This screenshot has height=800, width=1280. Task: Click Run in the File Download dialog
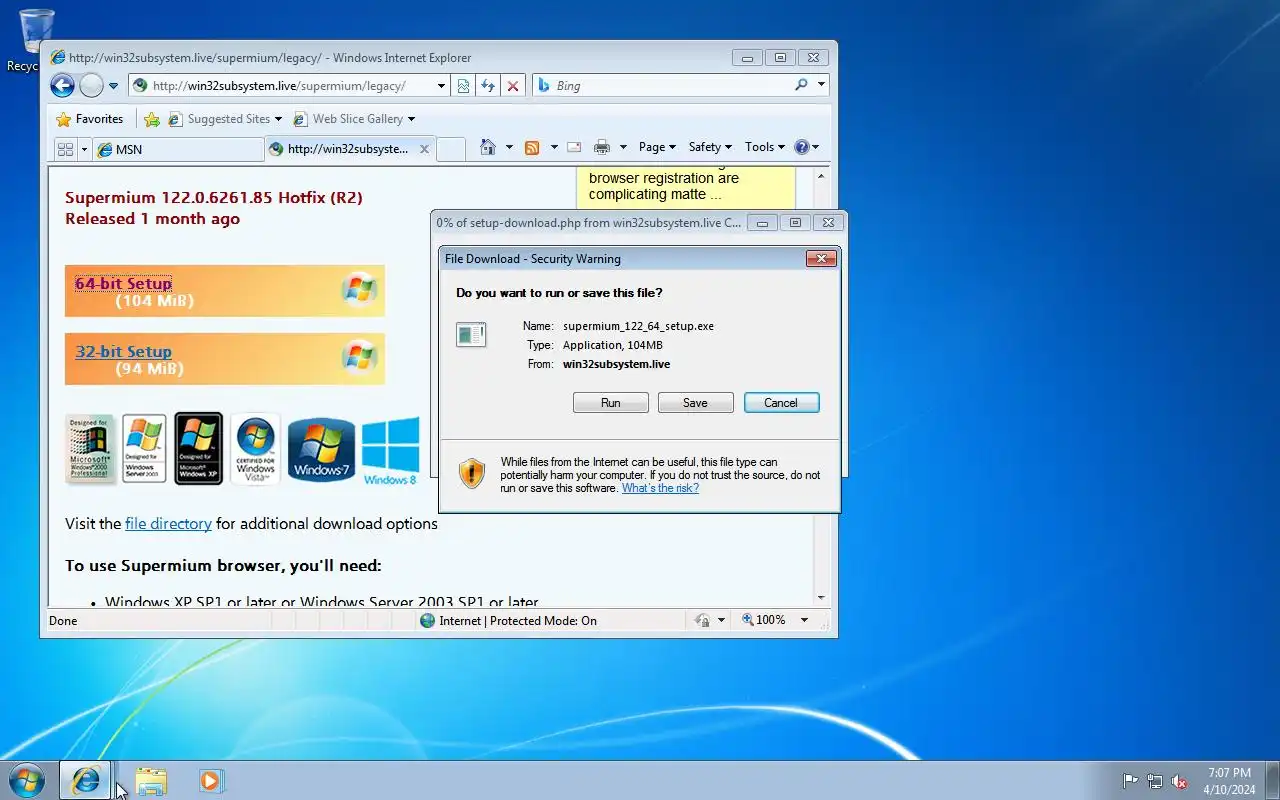point(611,403)
